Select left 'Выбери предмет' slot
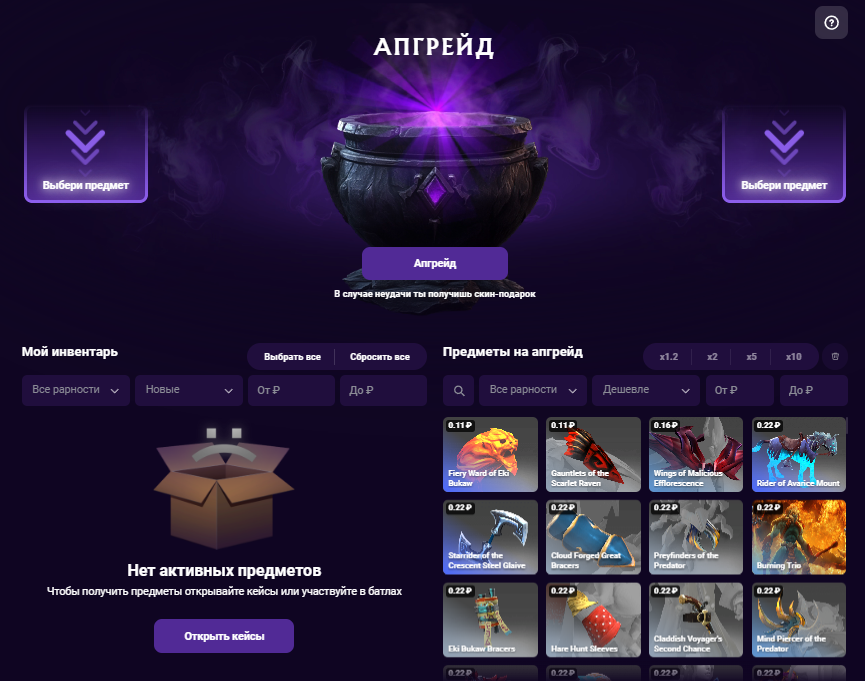This screenshot has height=681, width=865. [86, 155]
